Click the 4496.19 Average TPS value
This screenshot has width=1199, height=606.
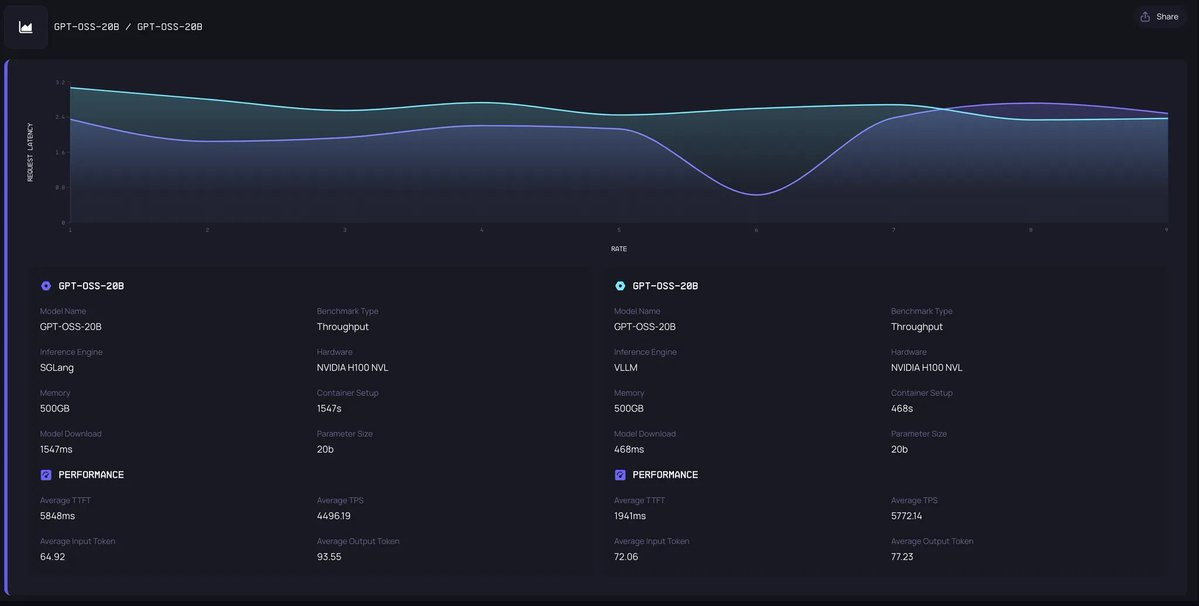click(x=333, y=516)
